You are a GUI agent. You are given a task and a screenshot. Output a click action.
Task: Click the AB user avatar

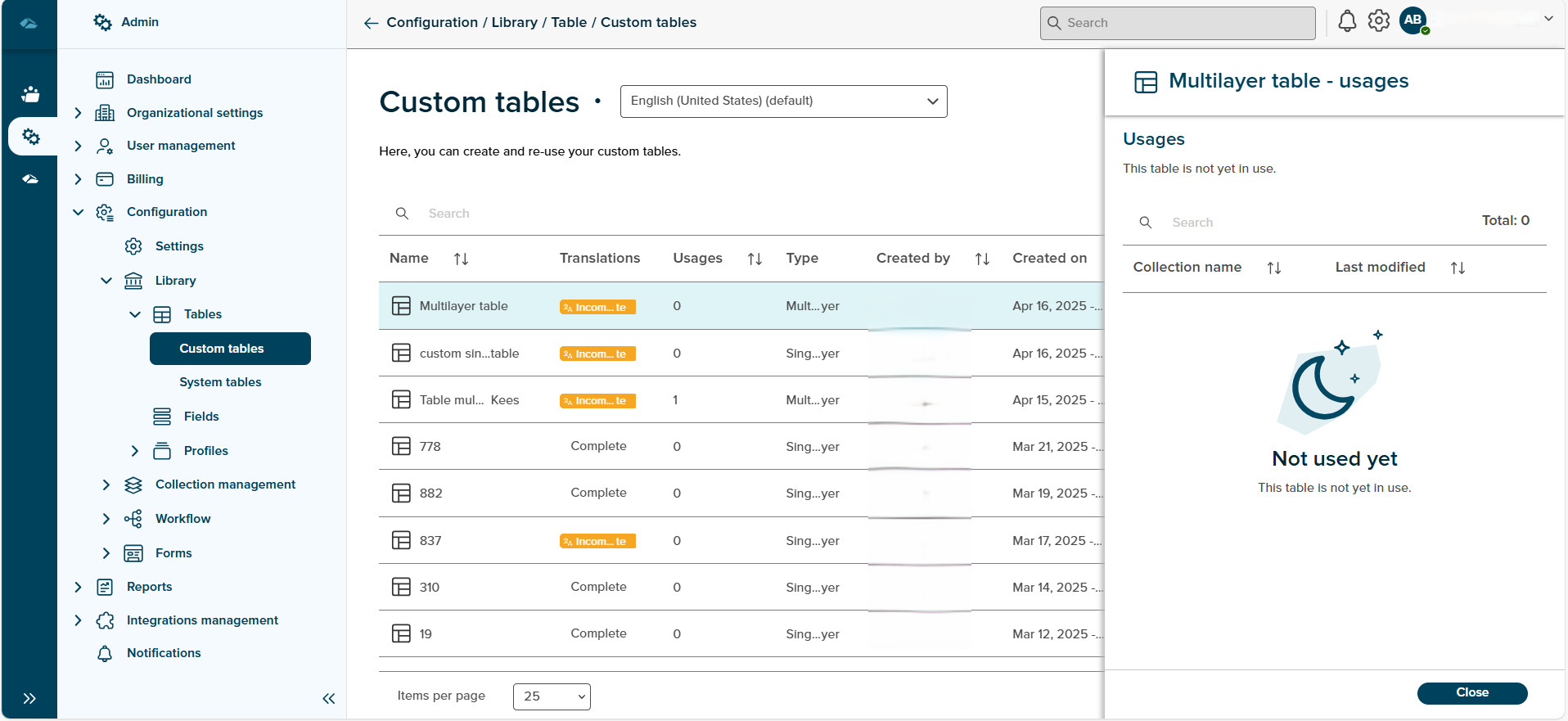coord(1413,20)
